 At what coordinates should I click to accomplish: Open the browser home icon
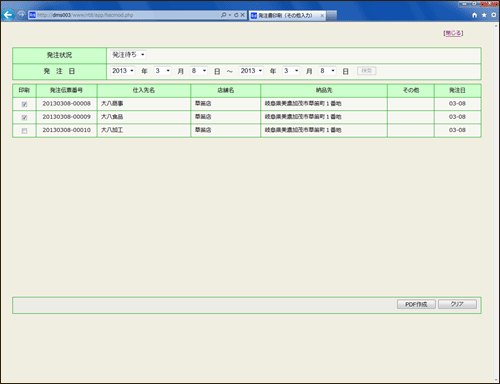[x=475, y=15]
